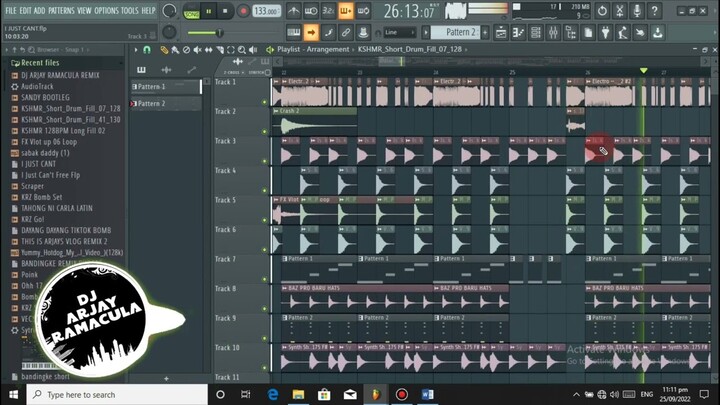720x405 pixels.
Task: Select the Playlist delete tool
Action: coord(186,50)
